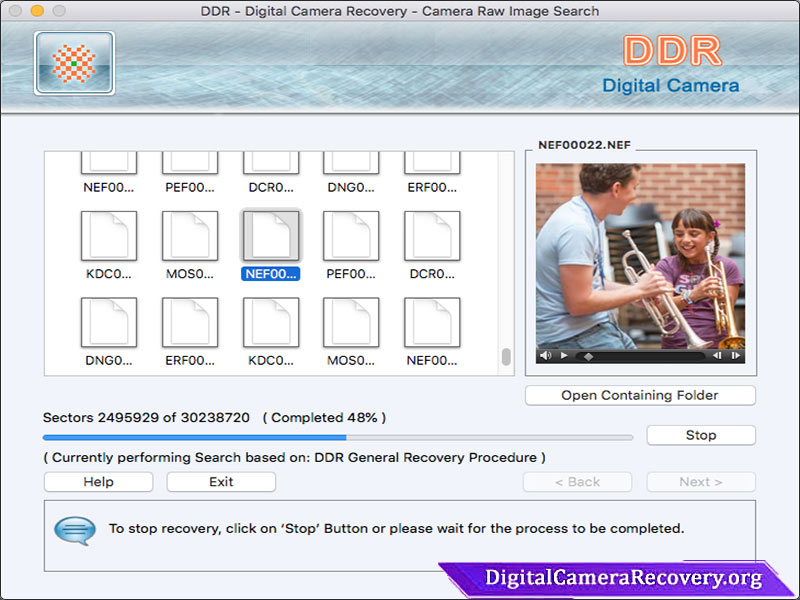The height and width of the screenshot is (600, 800).
Task: Select the ERF00... file icon in the bottom row
Action: click(x=190, y=322)
